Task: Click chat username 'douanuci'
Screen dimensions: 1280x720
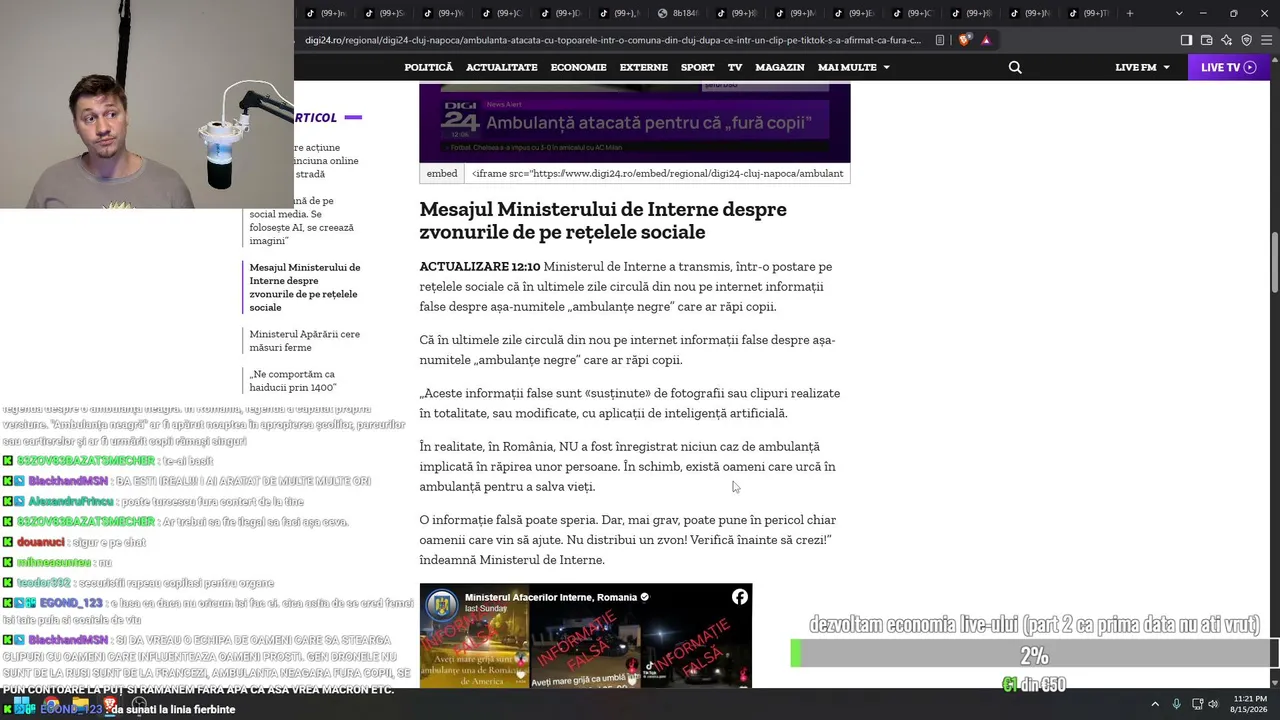Action: 41,542
